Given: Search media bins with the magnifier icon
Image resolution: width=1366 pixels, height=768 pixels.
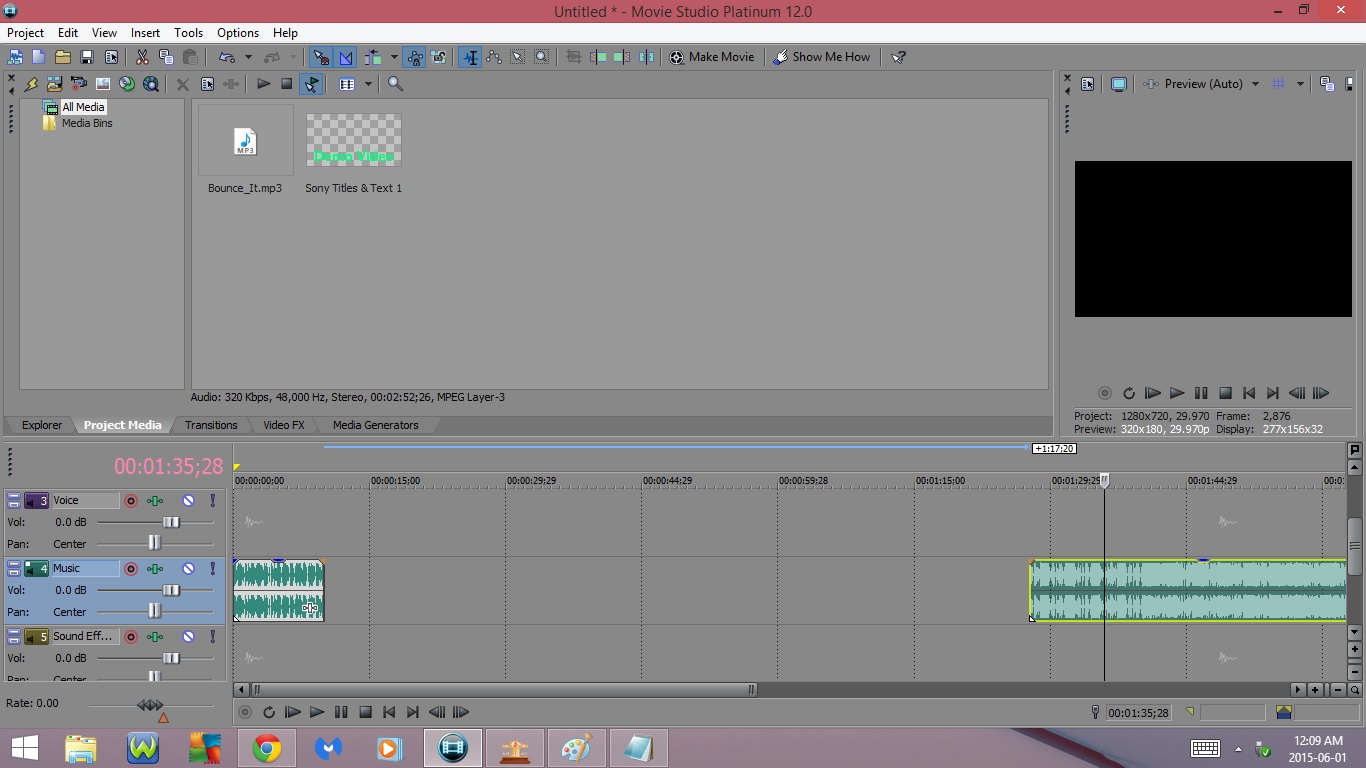Looking at the screenshot, I should 395,84.
